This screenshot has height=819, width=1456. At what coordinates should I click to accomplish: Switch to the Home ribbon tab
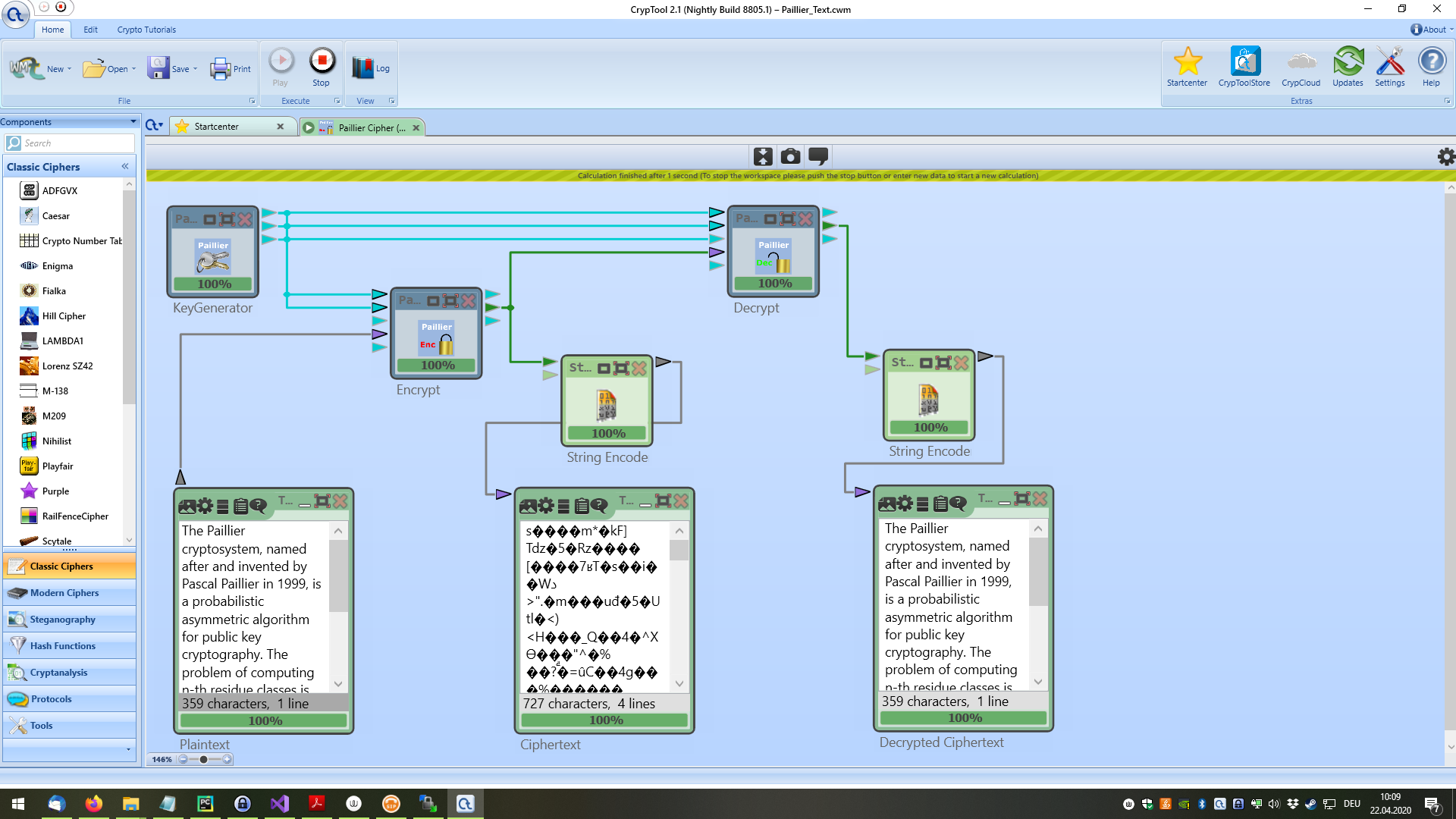[52, 30]
